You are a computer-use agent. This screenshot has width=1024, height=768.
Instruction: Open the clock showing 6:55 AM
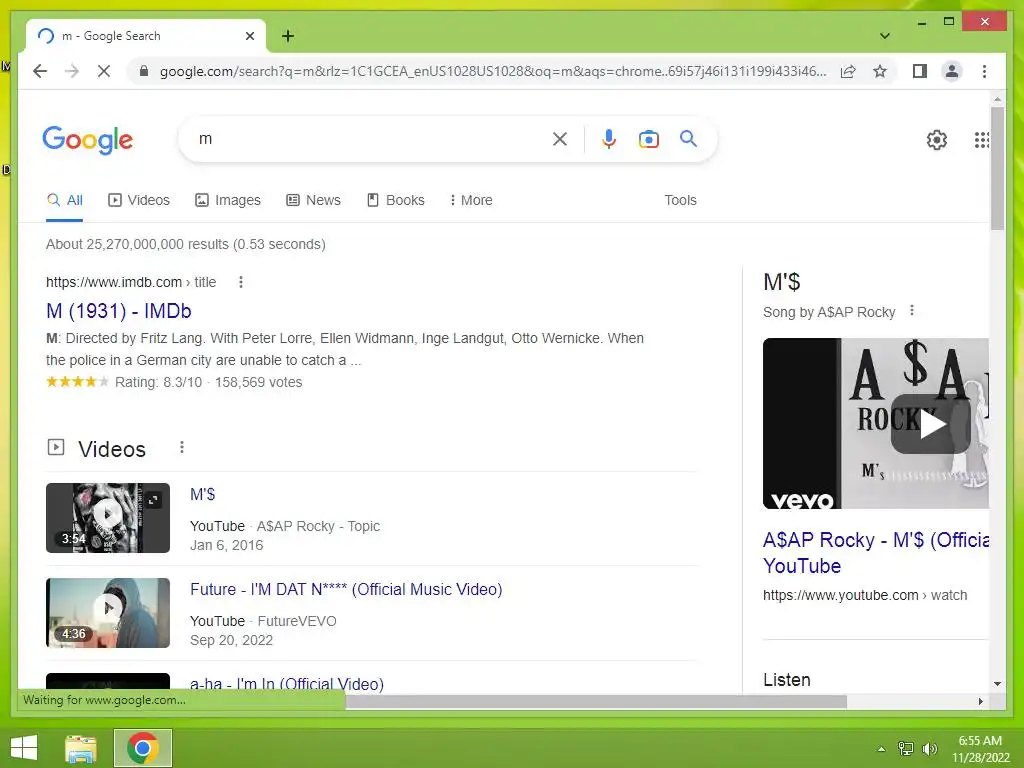tap(980, 748)
